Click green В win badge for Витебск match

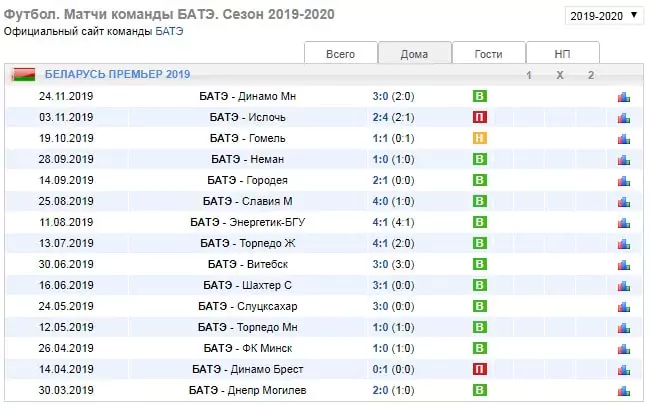click(x=480, y=264)
